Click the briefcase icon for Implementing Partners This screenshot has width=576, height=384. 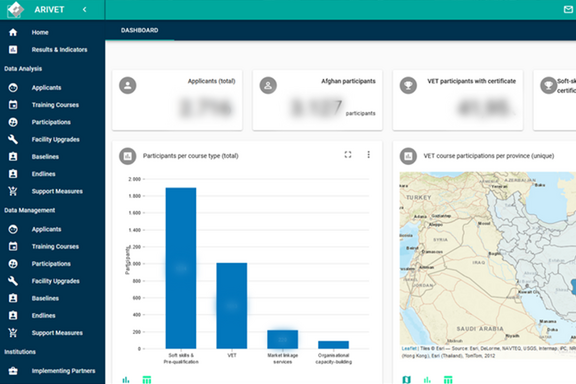pyautogui.click(x=13, y=370)
